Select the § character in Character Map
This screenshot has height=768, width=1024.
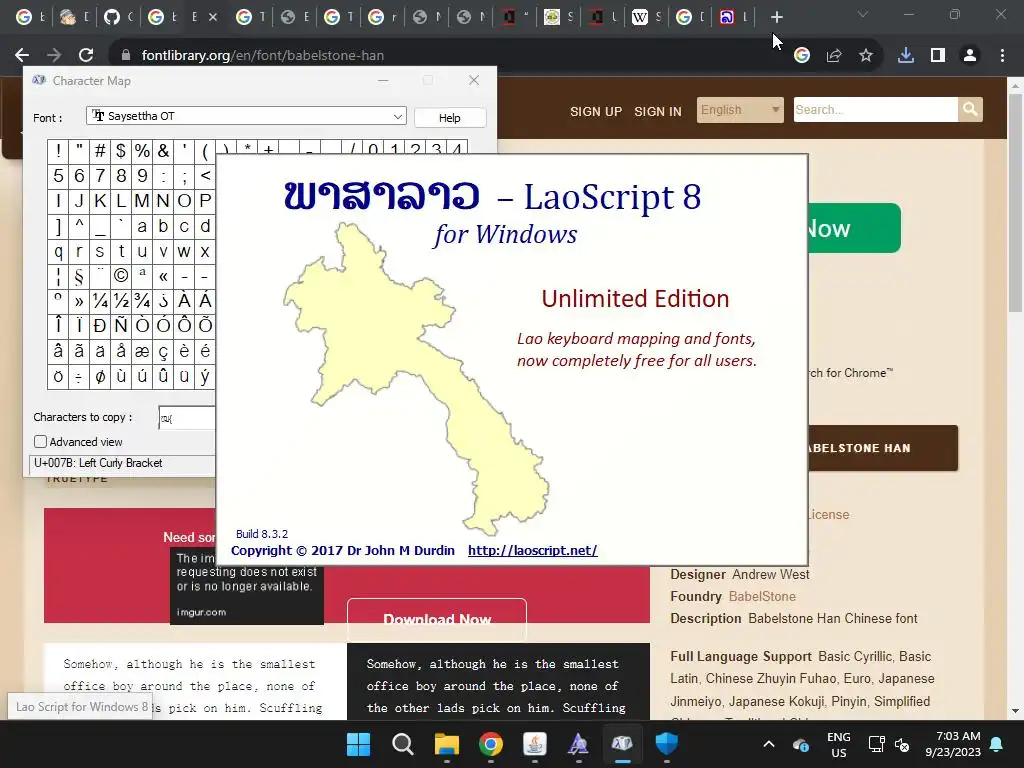[79, 276]
